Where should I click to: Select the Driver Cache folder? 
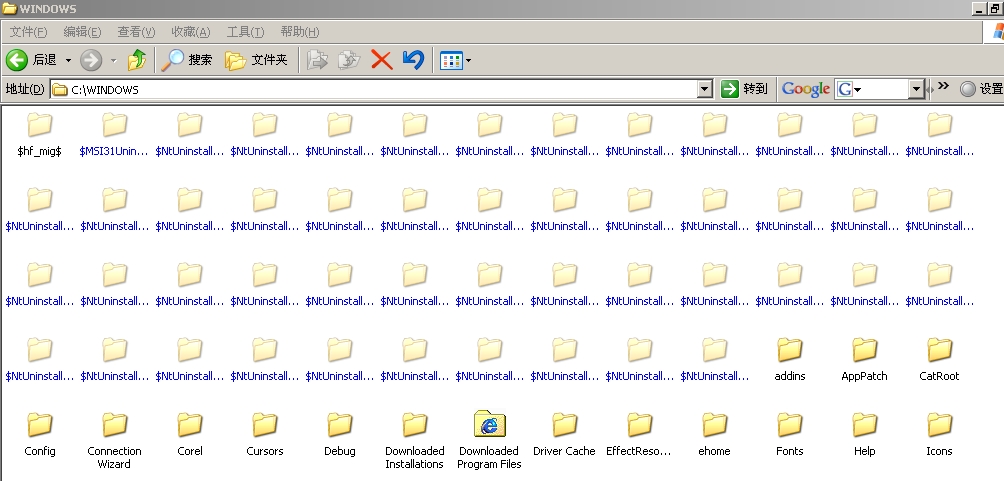coord(564,434)
